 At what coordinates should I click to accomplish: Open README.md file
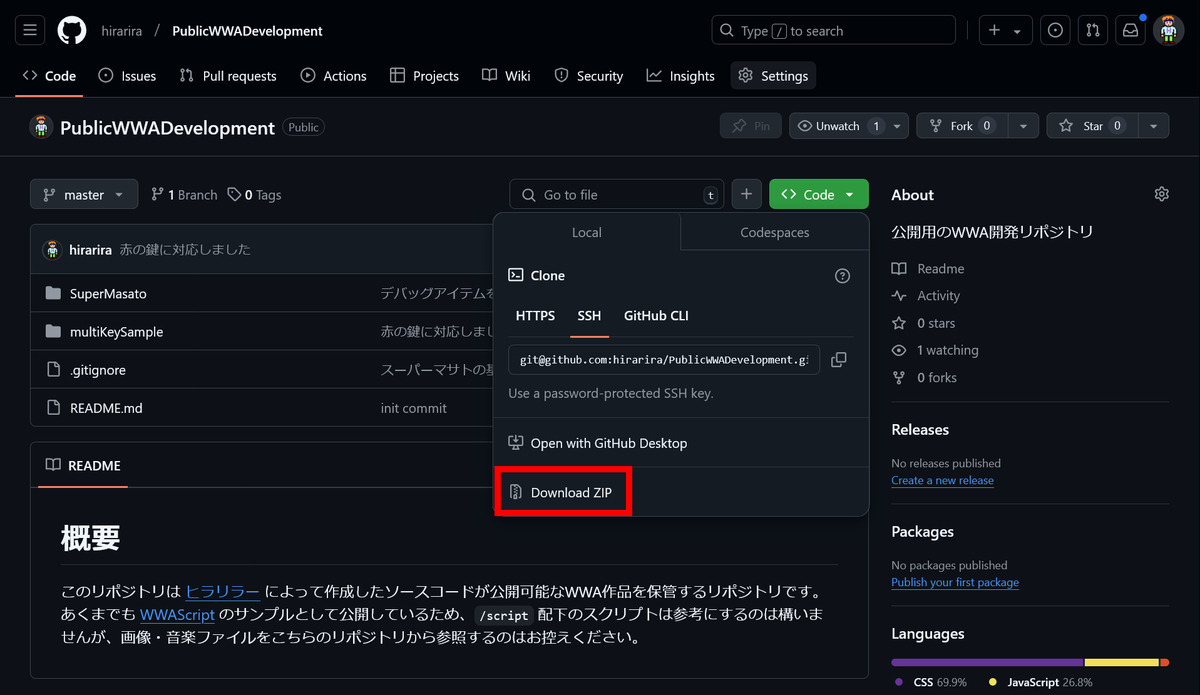point(106,408)
